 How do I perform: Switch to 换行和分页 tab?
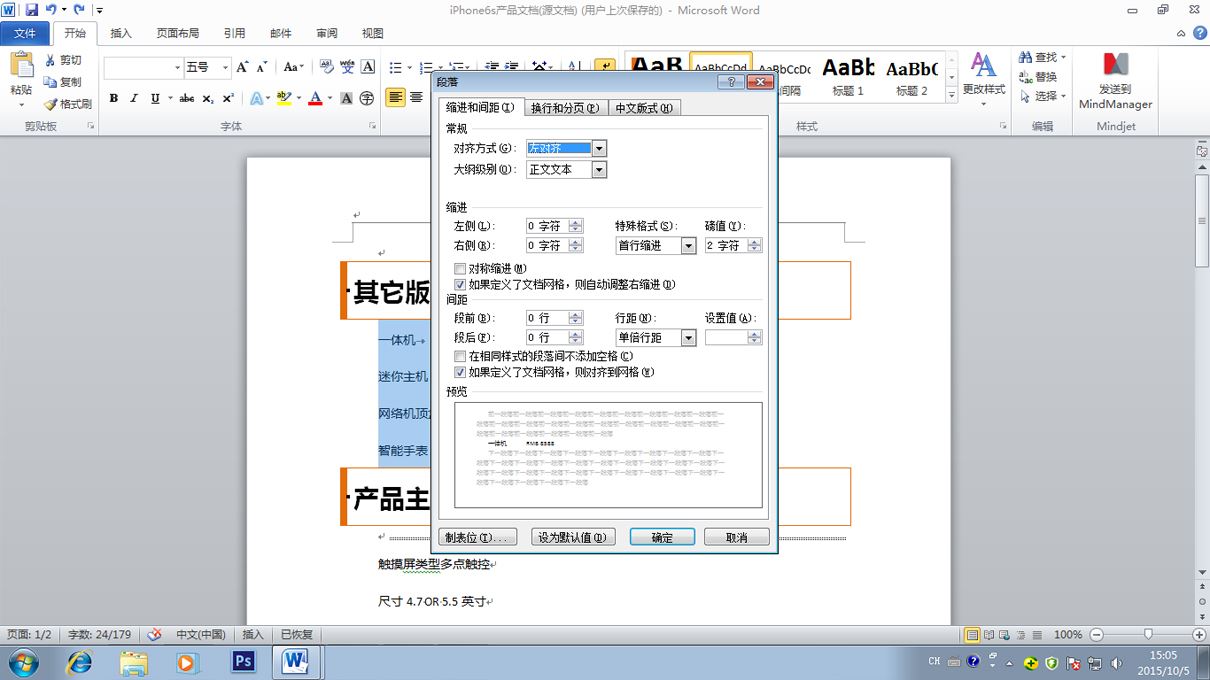(565, 108)
